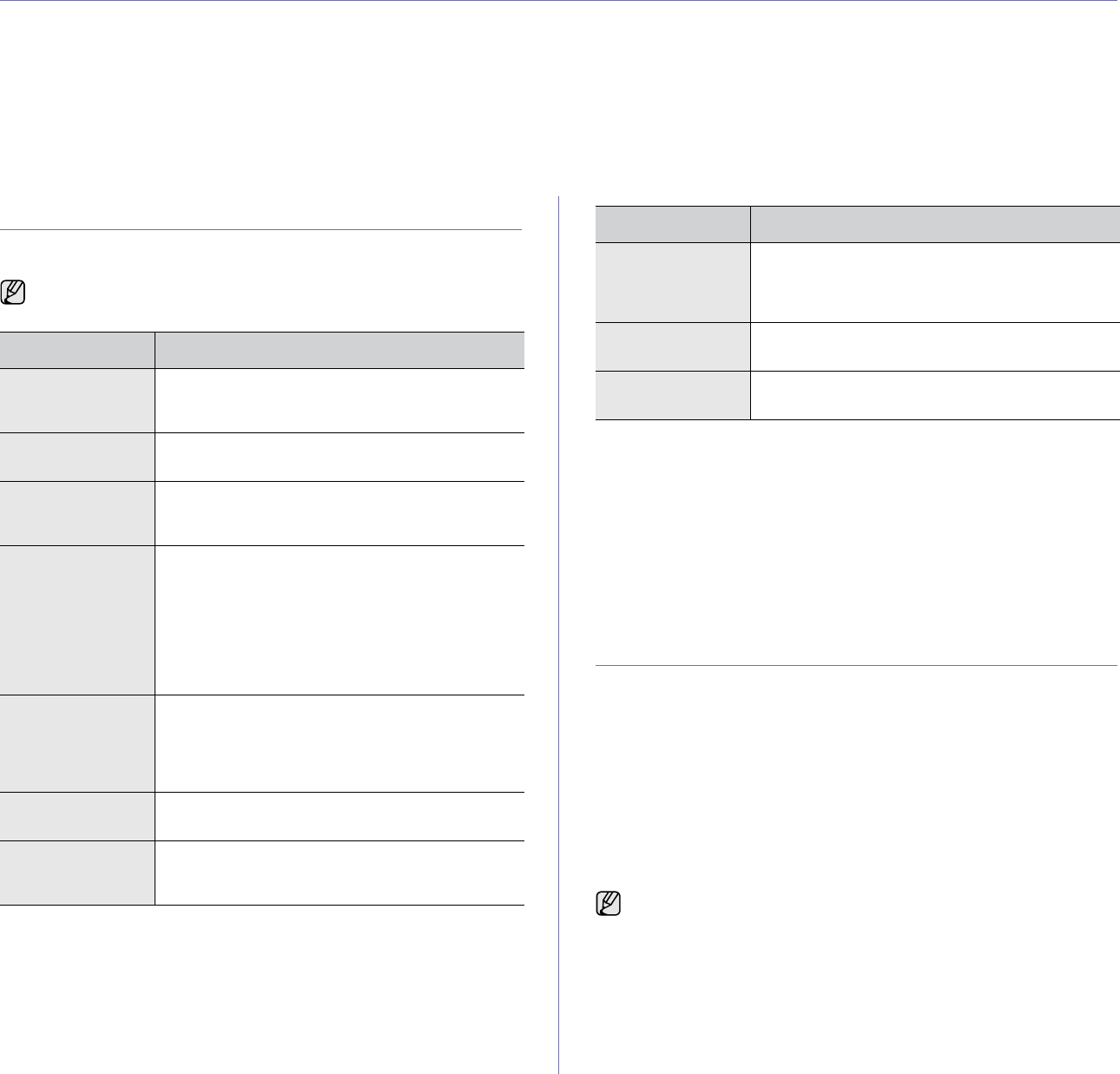
Task: Click the note icon below the right section rule
Action: [609, 906]
